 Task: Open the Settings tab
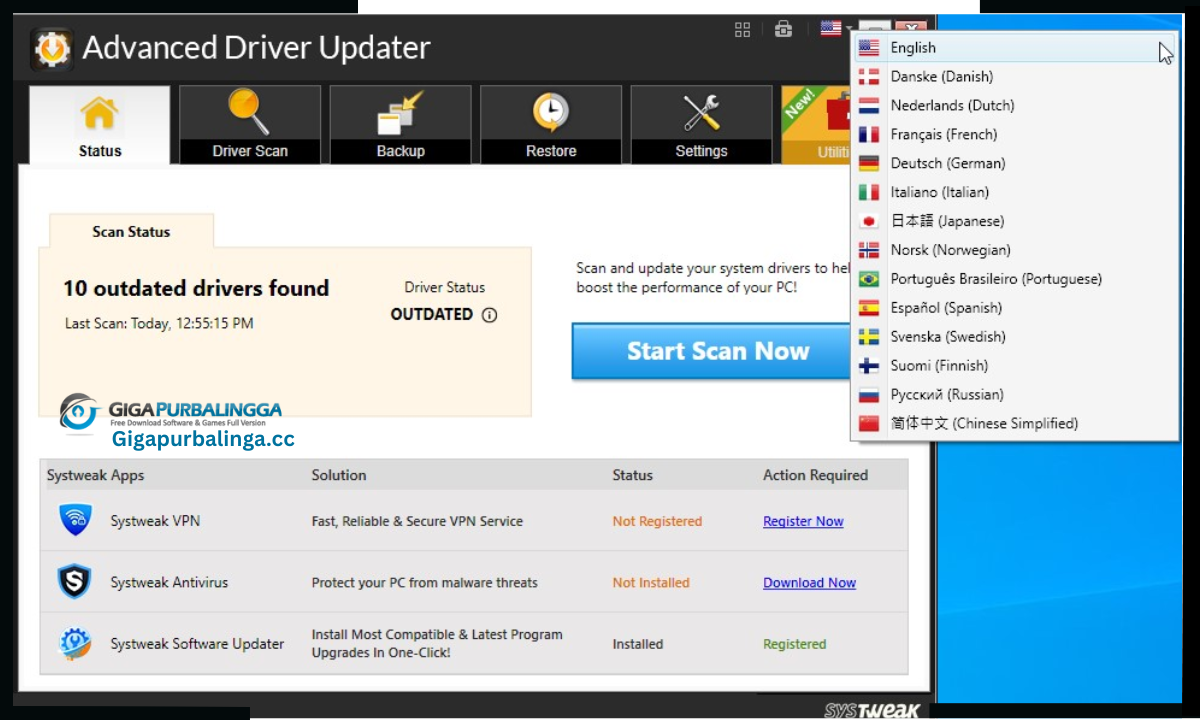pyautogui.click(x=701, y=125)
